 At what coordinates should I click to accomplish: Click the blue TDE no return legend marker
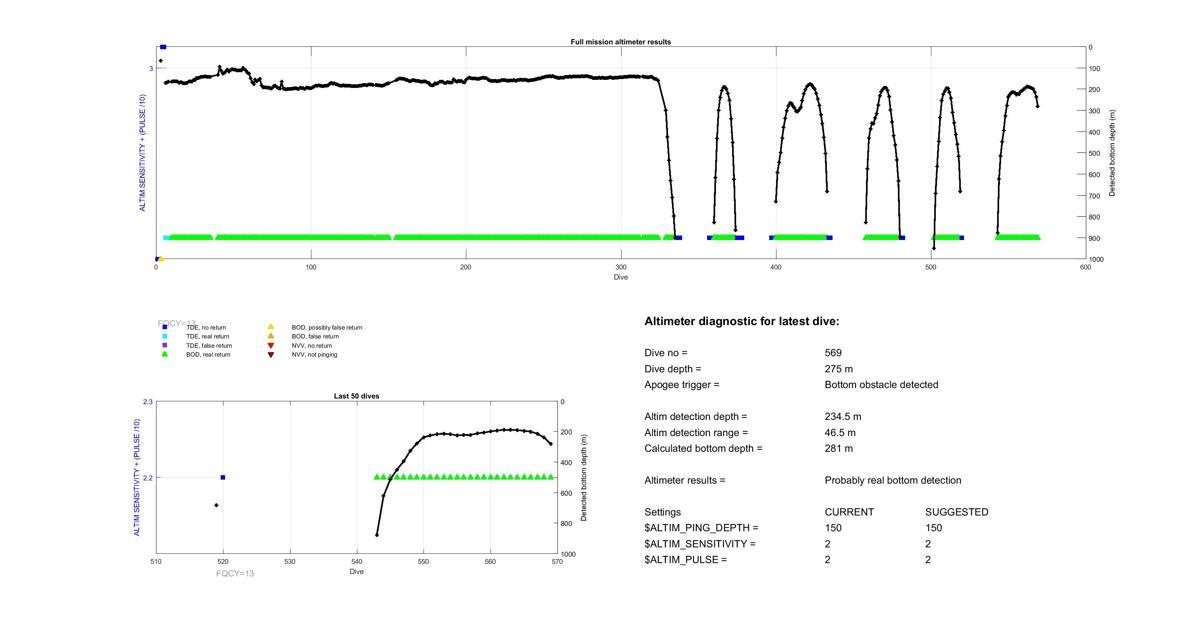tap(165, 327)
